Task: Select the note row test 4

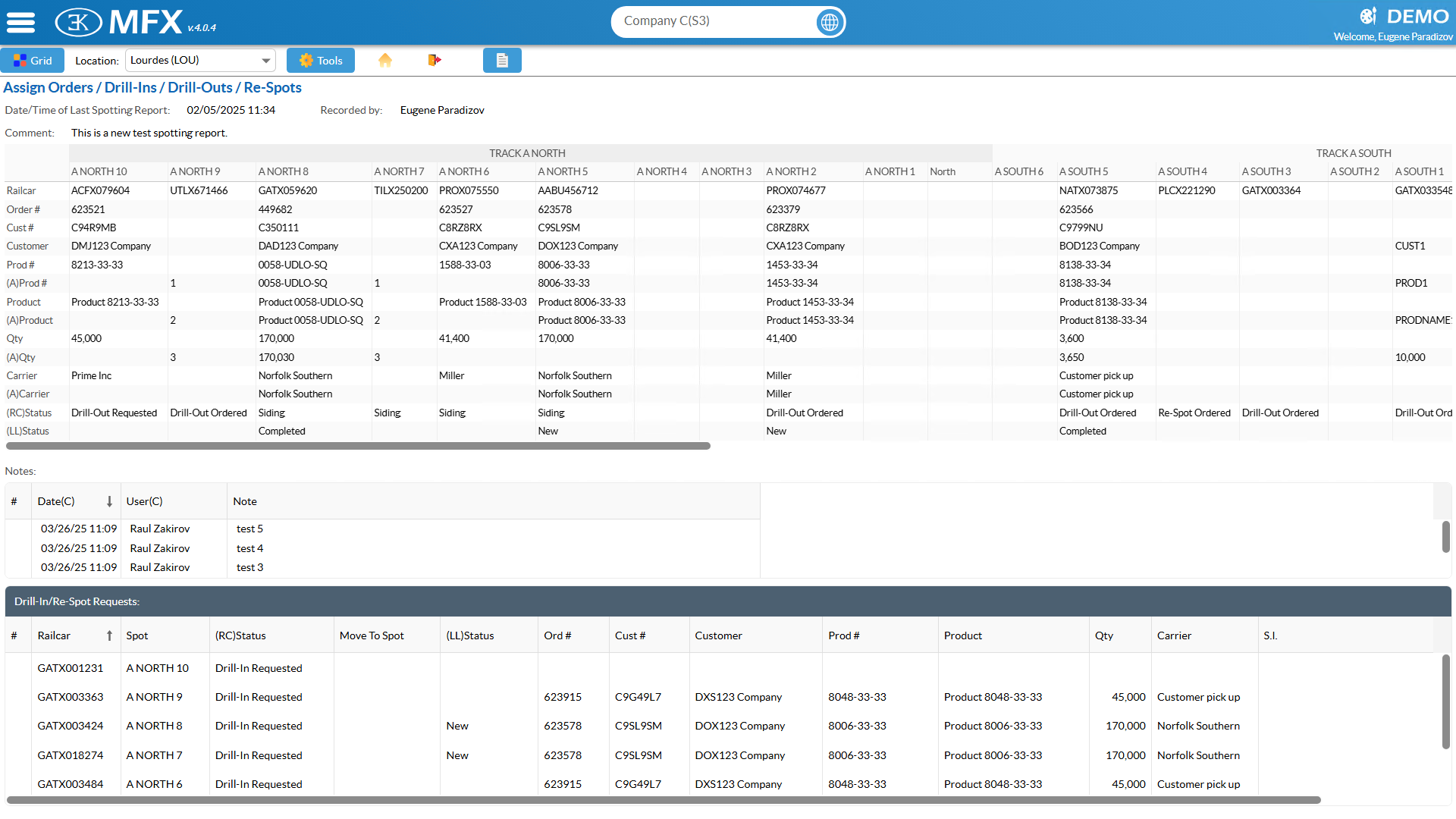Action: [x=382, y=548]
